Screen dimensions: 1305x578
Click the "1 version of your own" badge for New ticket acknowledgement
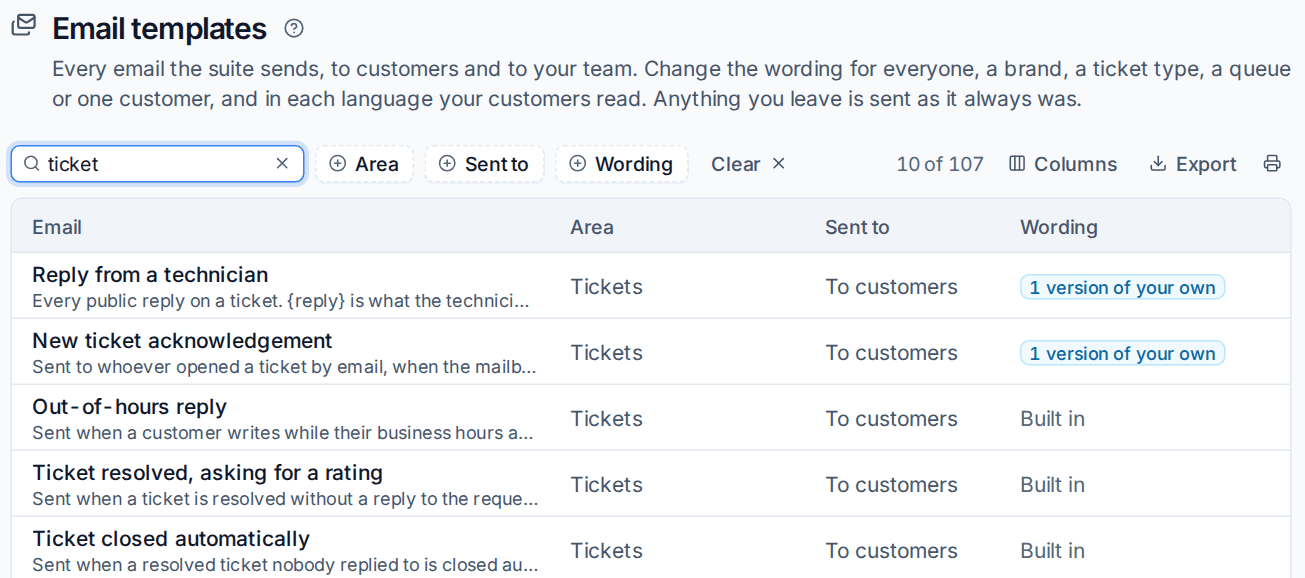coord(1122,353)
